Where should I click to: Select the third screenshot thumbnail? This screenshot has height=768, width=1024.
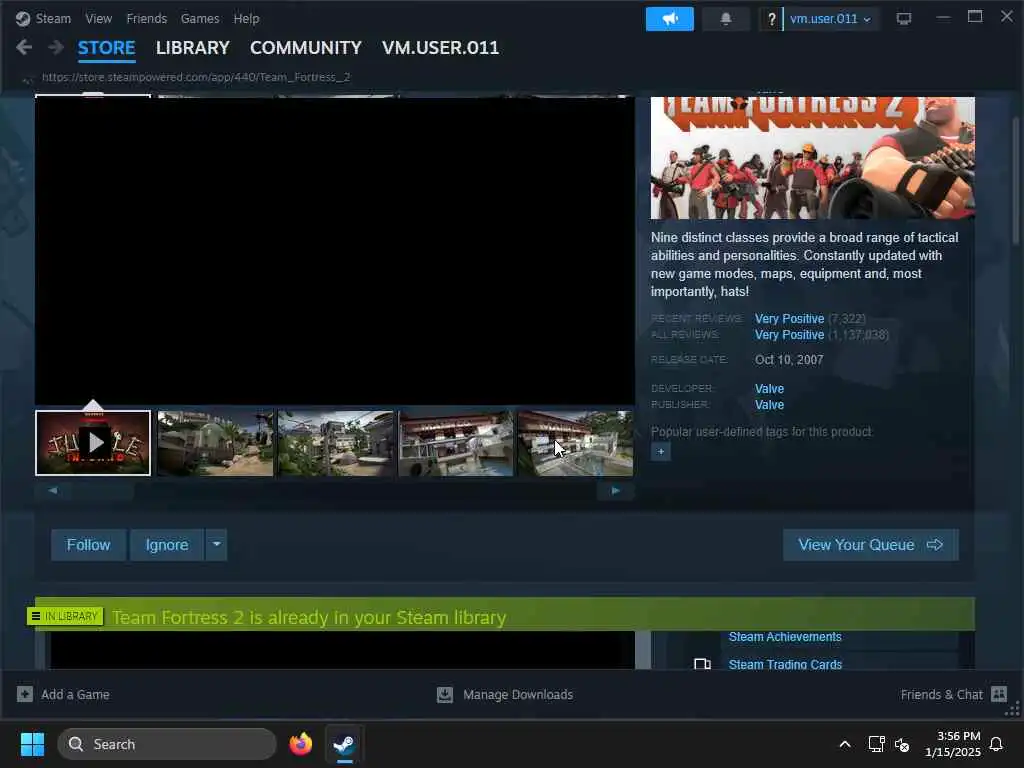pos(336,443)
